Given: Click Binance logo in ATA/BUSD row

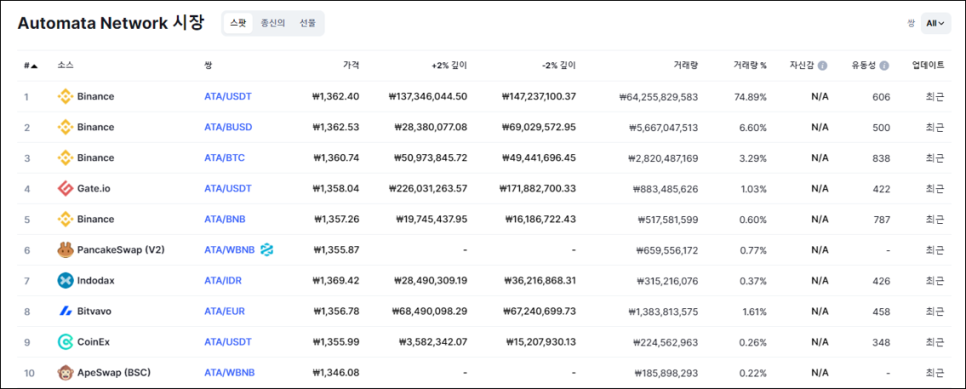Looking at the screenshot, I should [65, 128].
